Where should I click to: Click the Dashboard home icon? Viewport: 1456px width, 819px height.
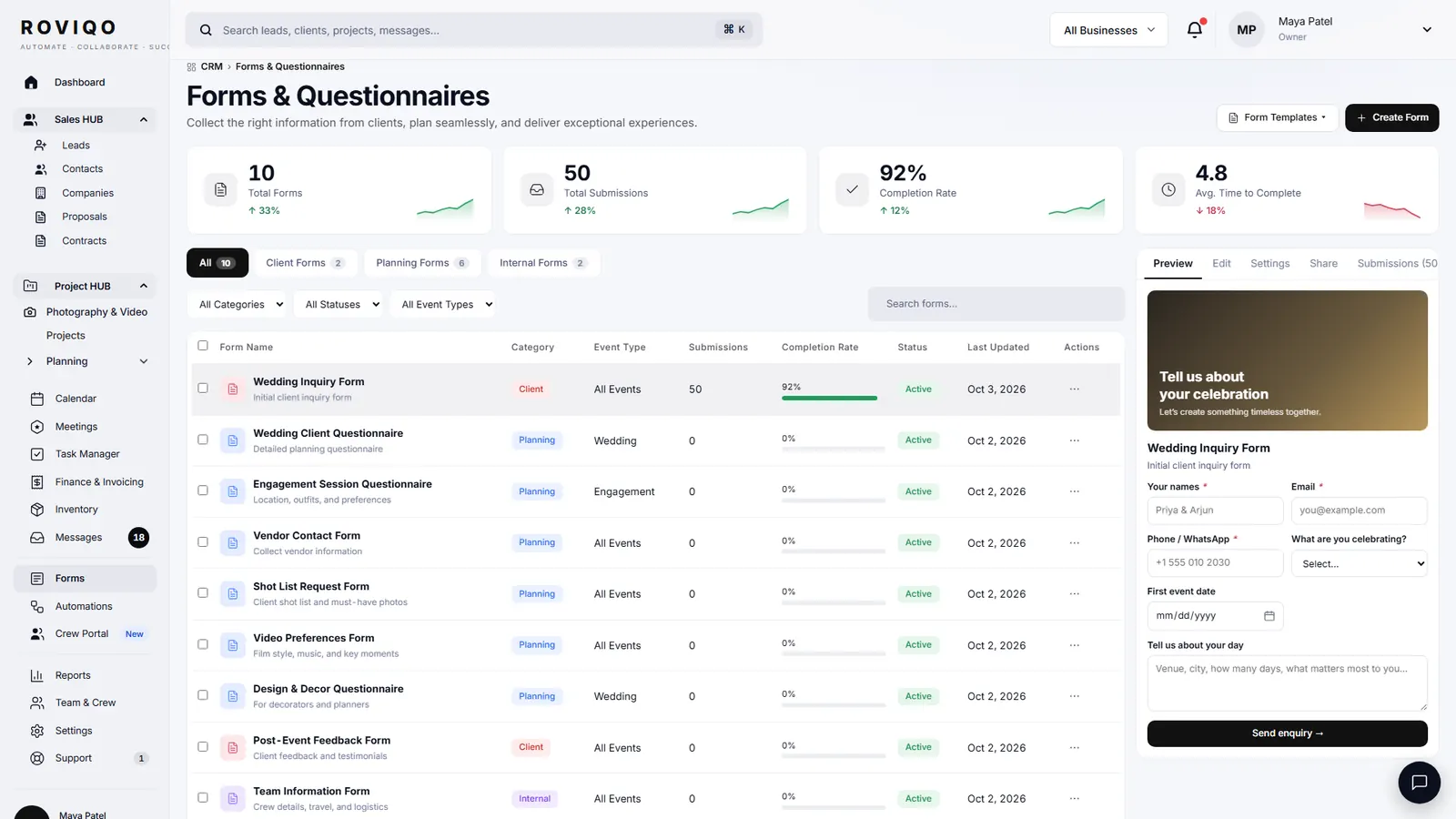31,82
